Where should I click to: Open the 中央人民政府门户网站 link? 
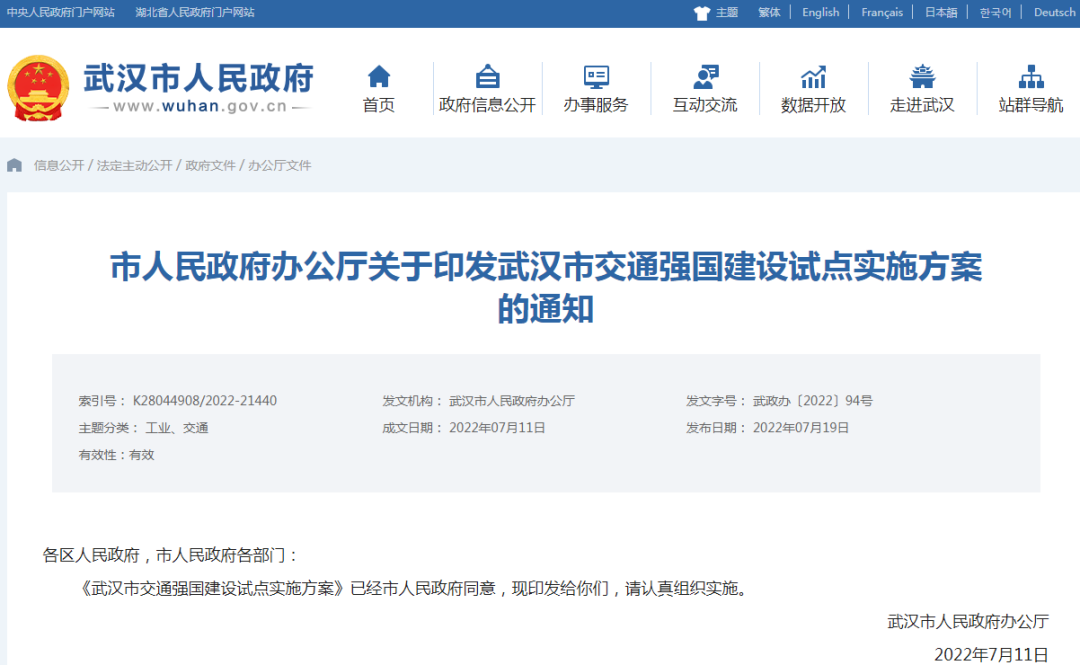click(x=61, y=13)
